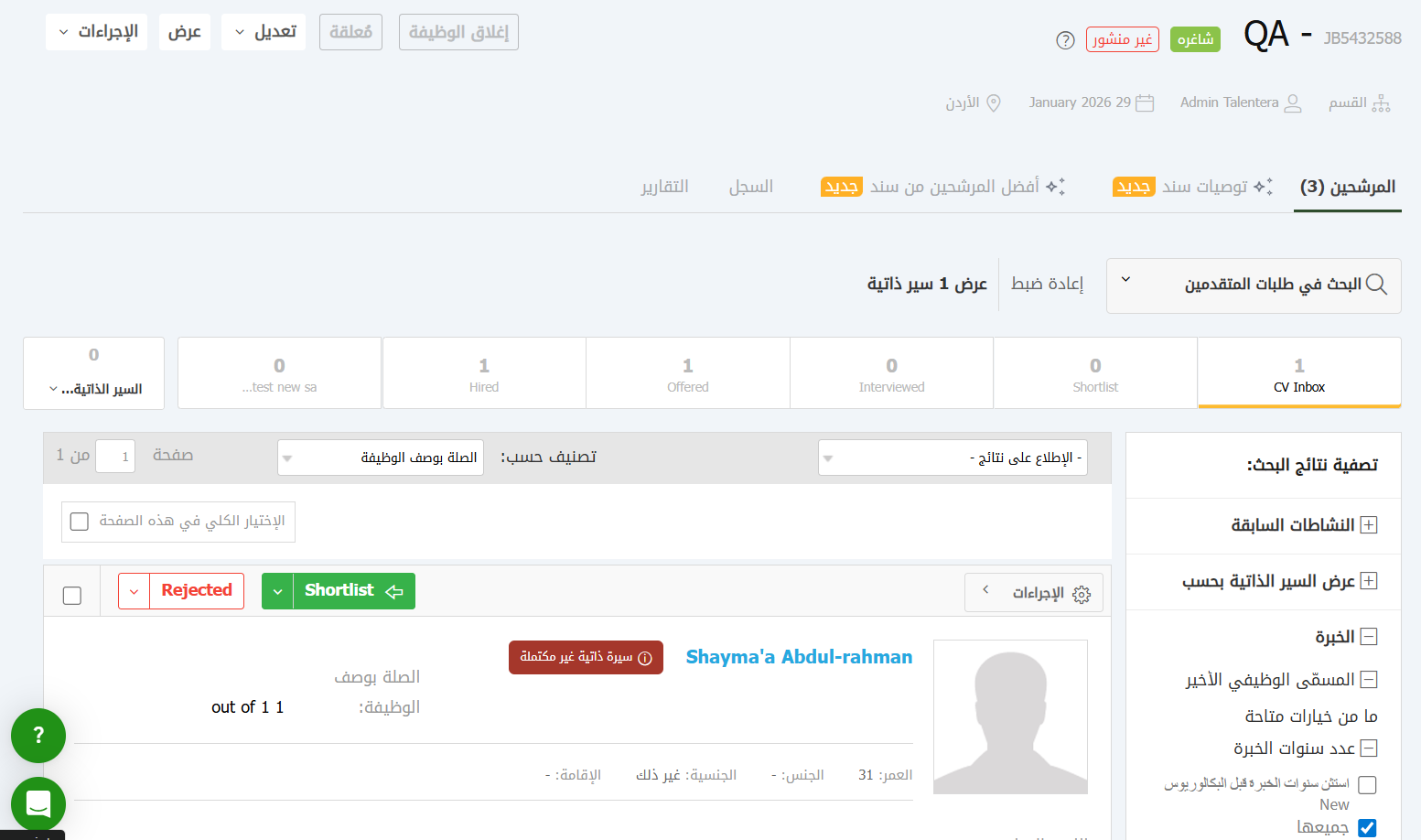Click the page number input field
Image resolution: width=1421 pixels, height=840 pixels.
(115, 456)
